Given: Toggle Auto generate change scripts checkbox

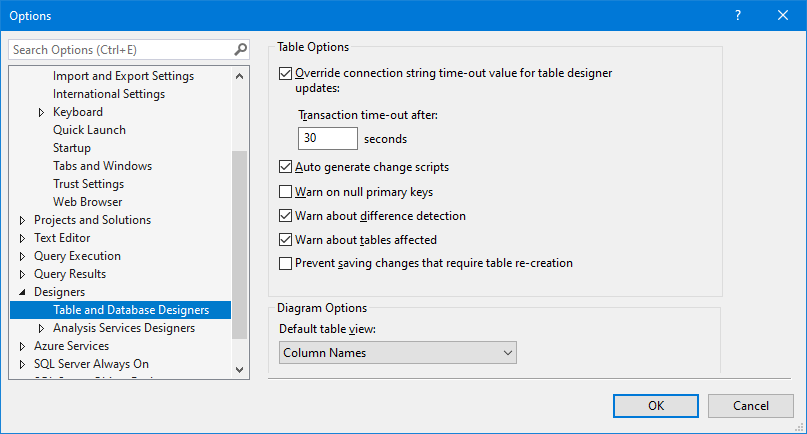Looking at the screenshot, I should pyautogui.click(x=286, y=167).
